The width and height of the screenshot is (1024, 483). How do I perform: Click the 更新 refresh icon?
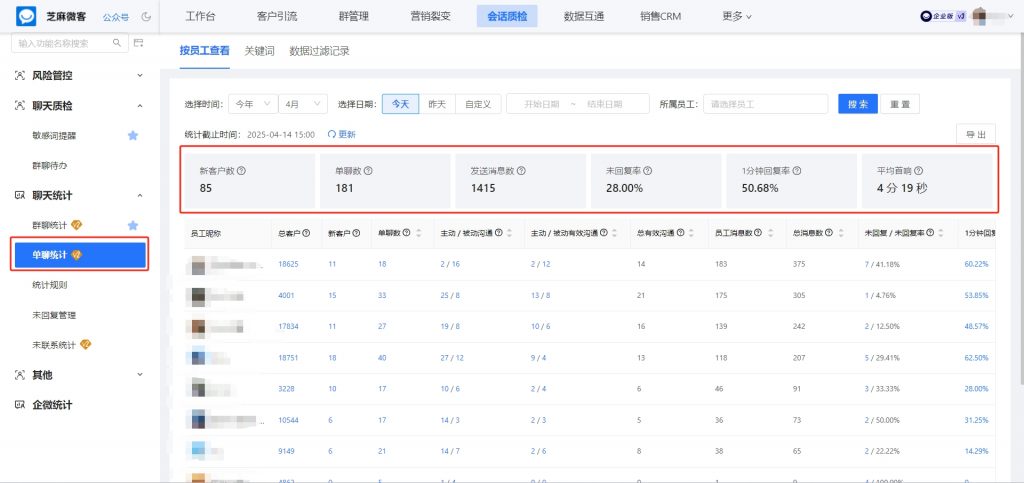(x=331, y=134)
